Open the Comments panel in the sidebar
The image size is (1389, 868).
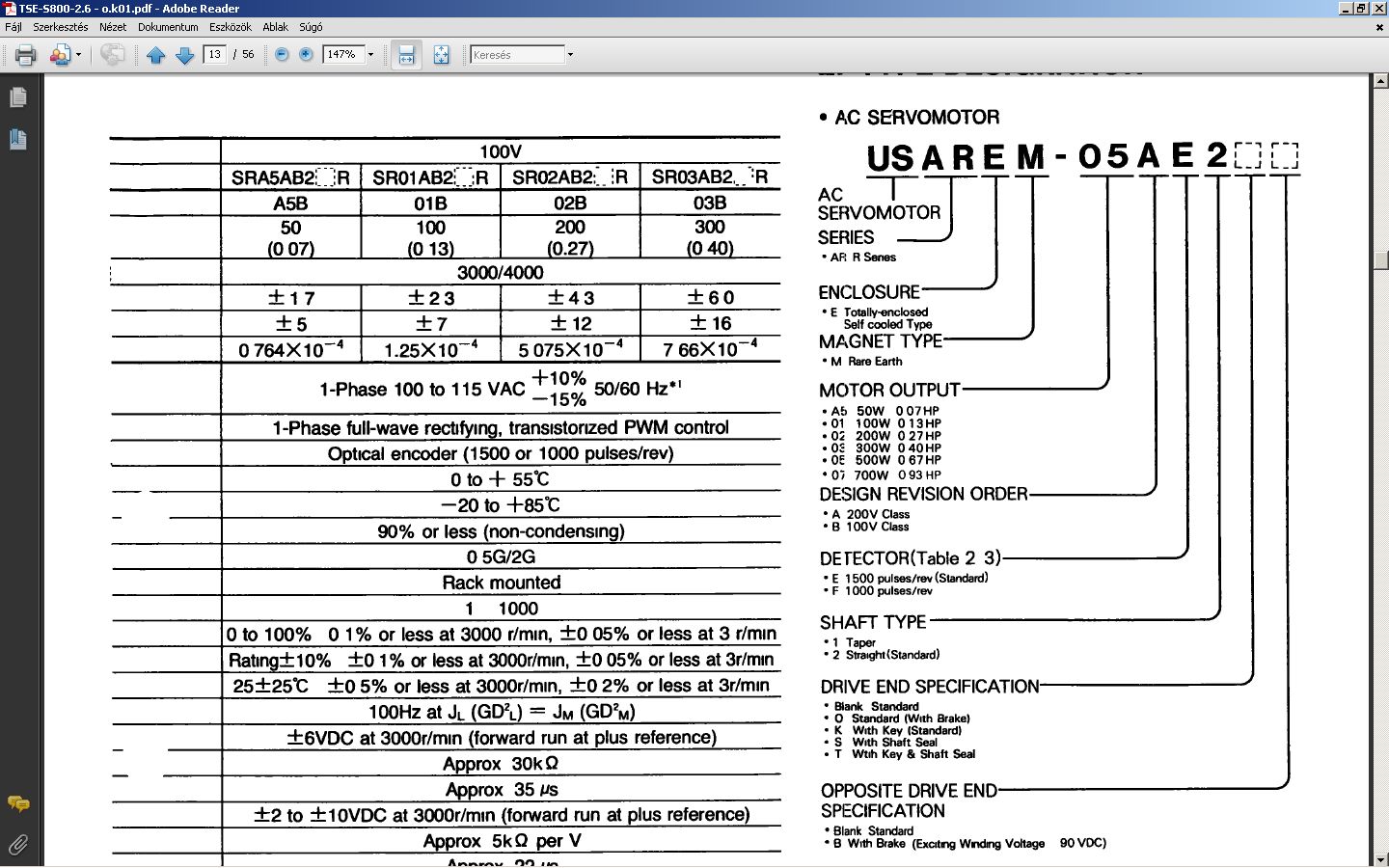17,803
